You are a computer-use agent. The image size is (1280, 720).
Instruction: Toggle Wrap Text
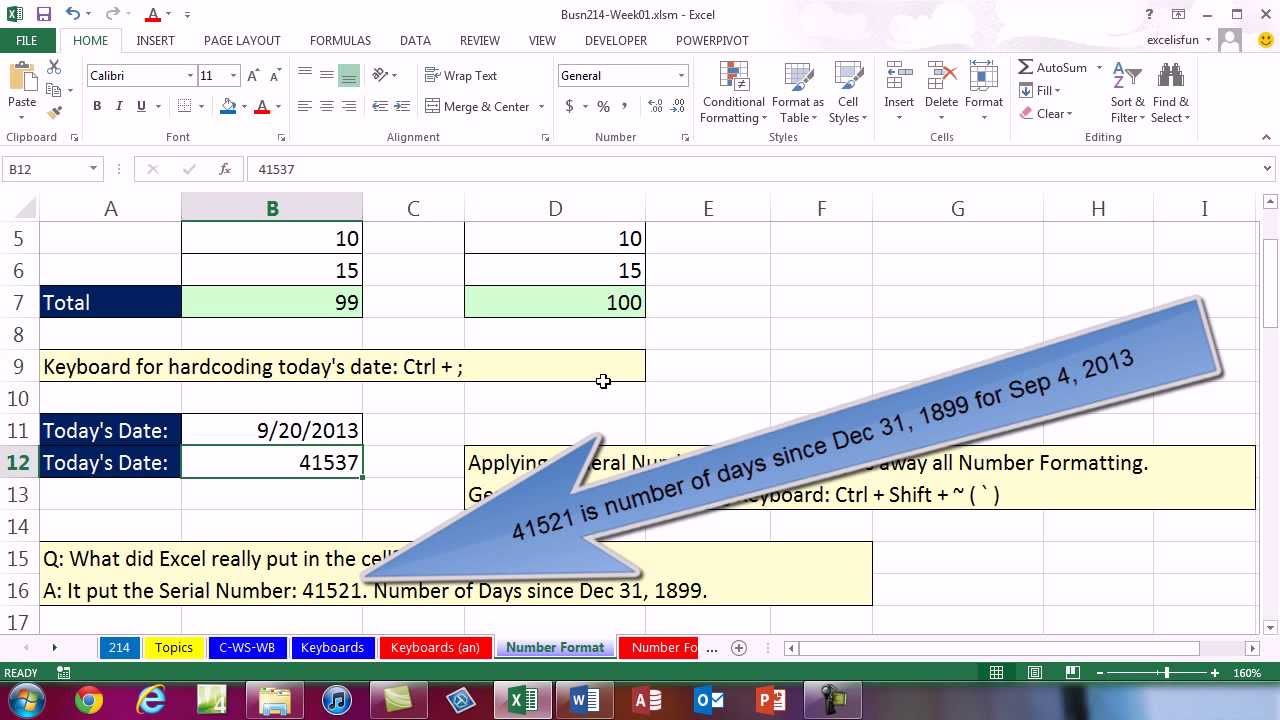click(461, 76)
